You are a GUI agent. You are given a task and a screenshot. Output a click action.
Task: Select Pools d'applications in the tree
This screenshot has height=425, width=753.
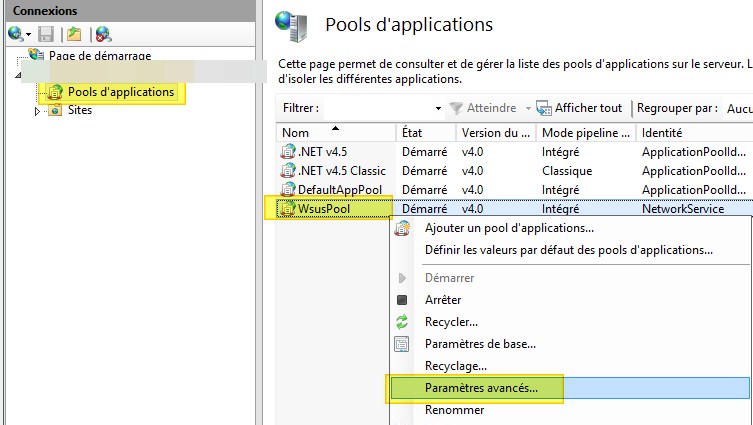121,92
